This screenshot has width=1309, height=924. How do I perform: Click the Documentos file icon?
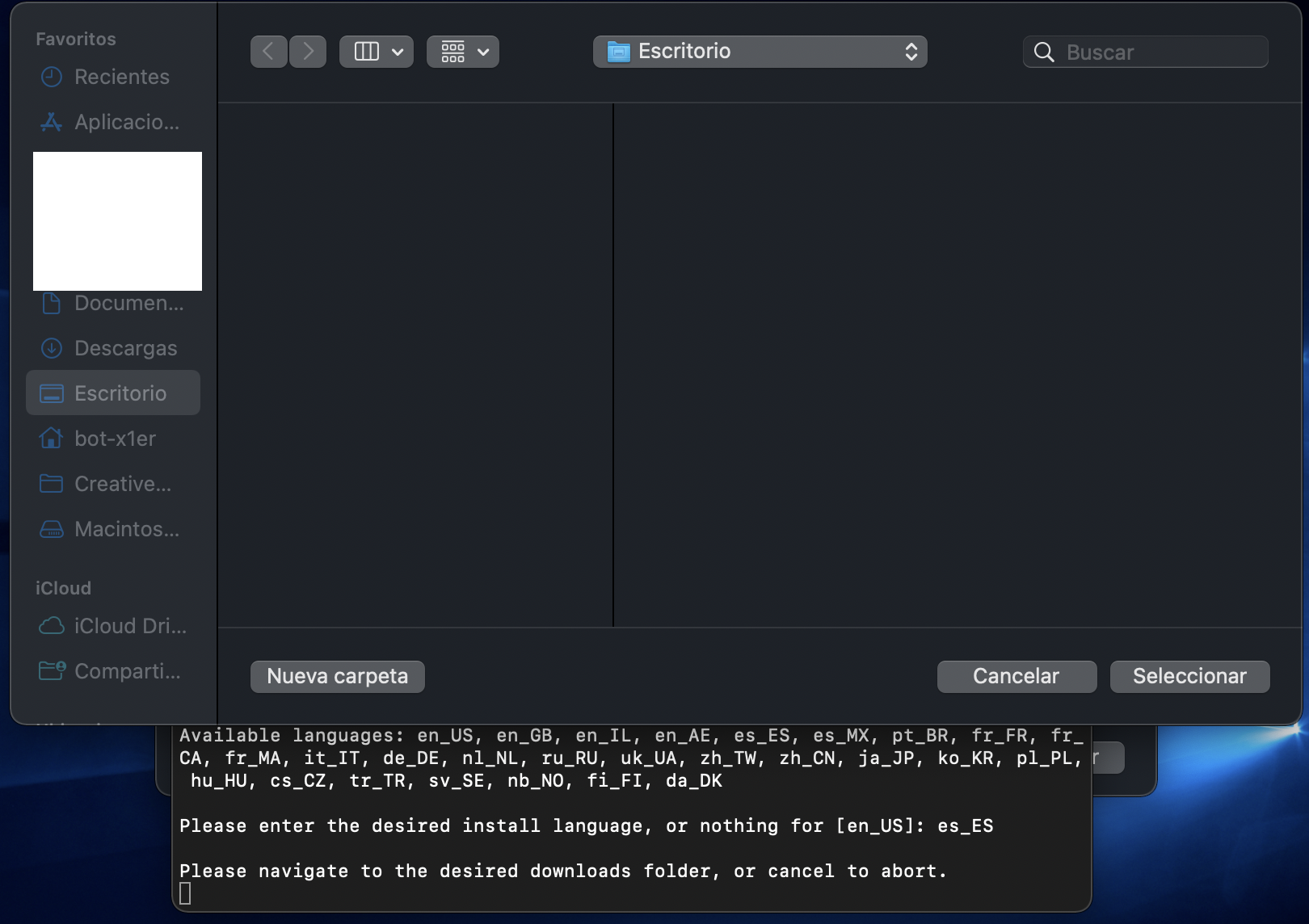coord(52,303)
